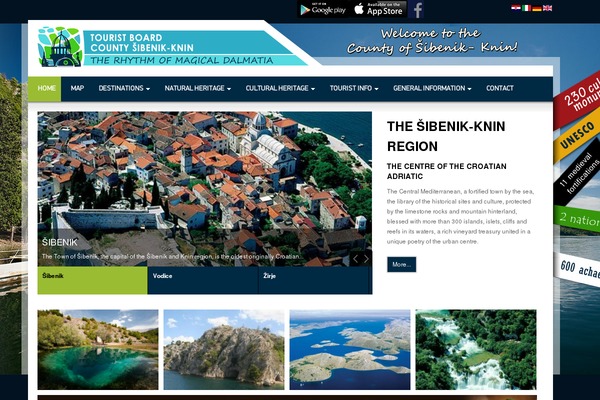600x400 pixels.
Task: Click the black '11 medieval fortifications' ribbon
Action: pyautogui.click(x=578, y=173)
